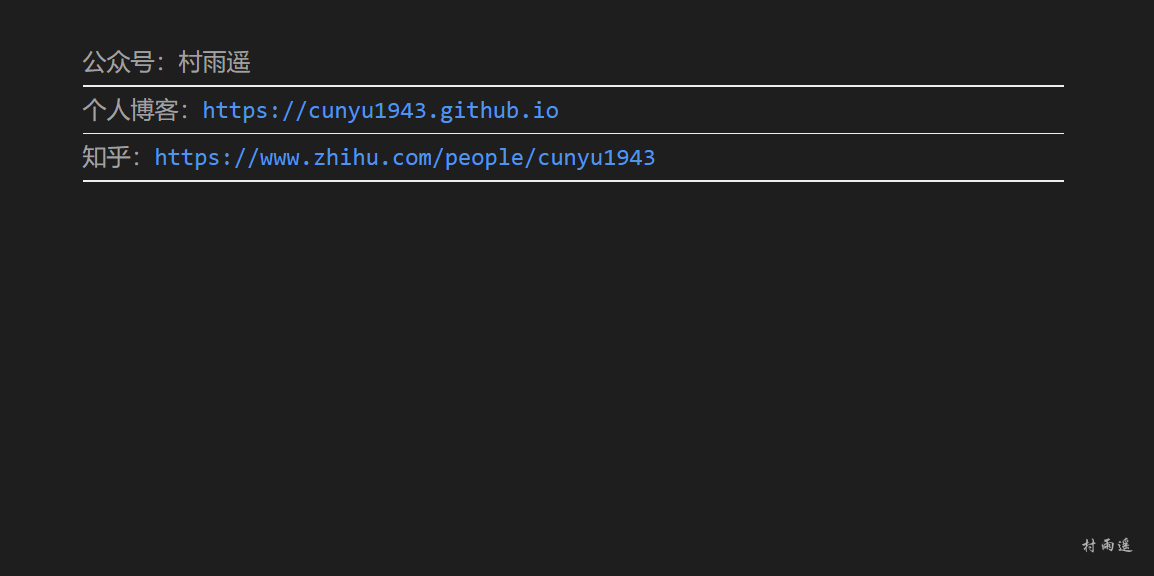Click the https:// prefix of zhihu link
Image resolution: width=1154 pixels, height=576 pixels.
(x=207, y=157)
